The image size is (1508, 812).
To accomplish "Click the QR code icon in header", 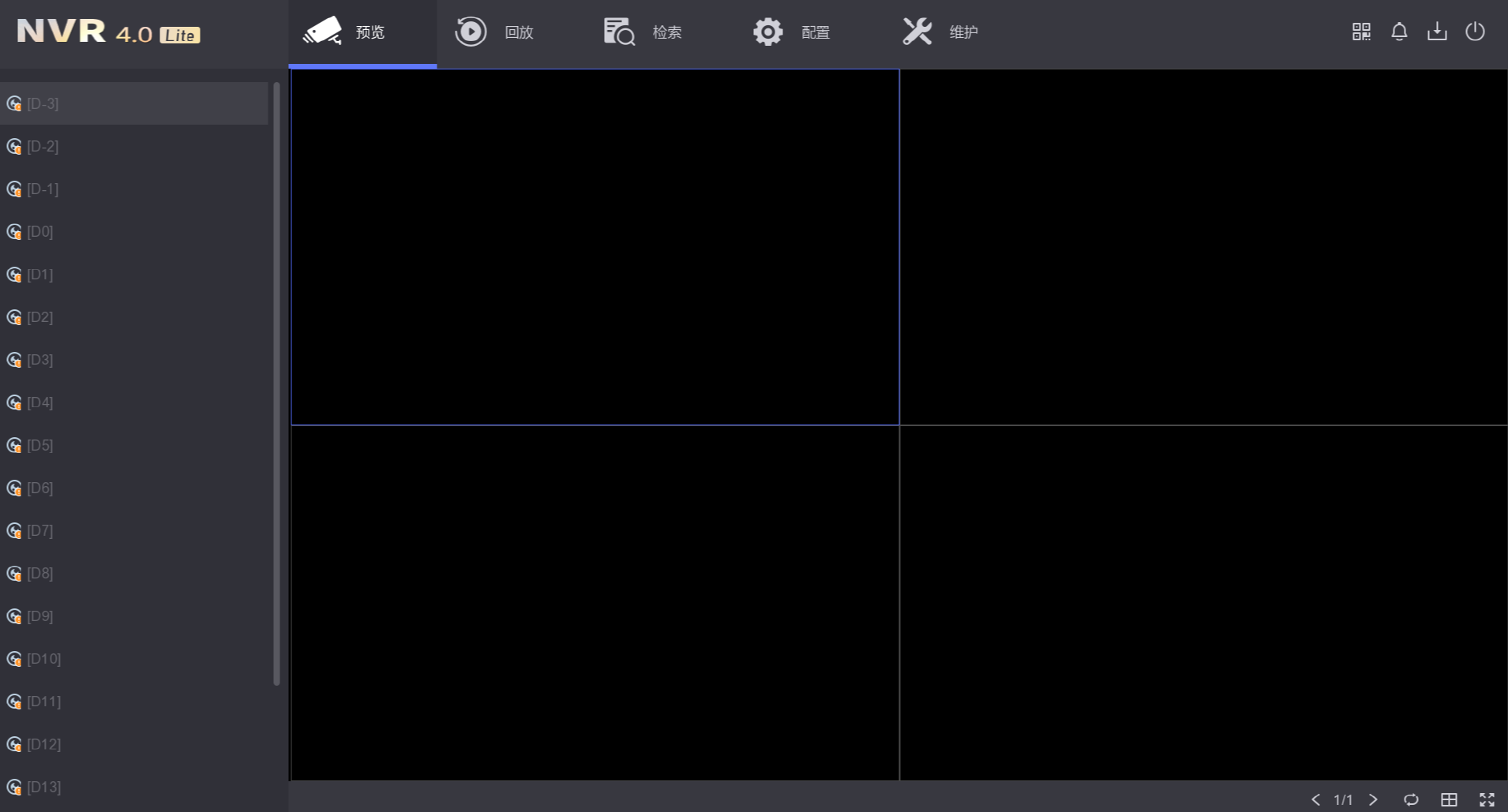I will (x=1360, y=32).
